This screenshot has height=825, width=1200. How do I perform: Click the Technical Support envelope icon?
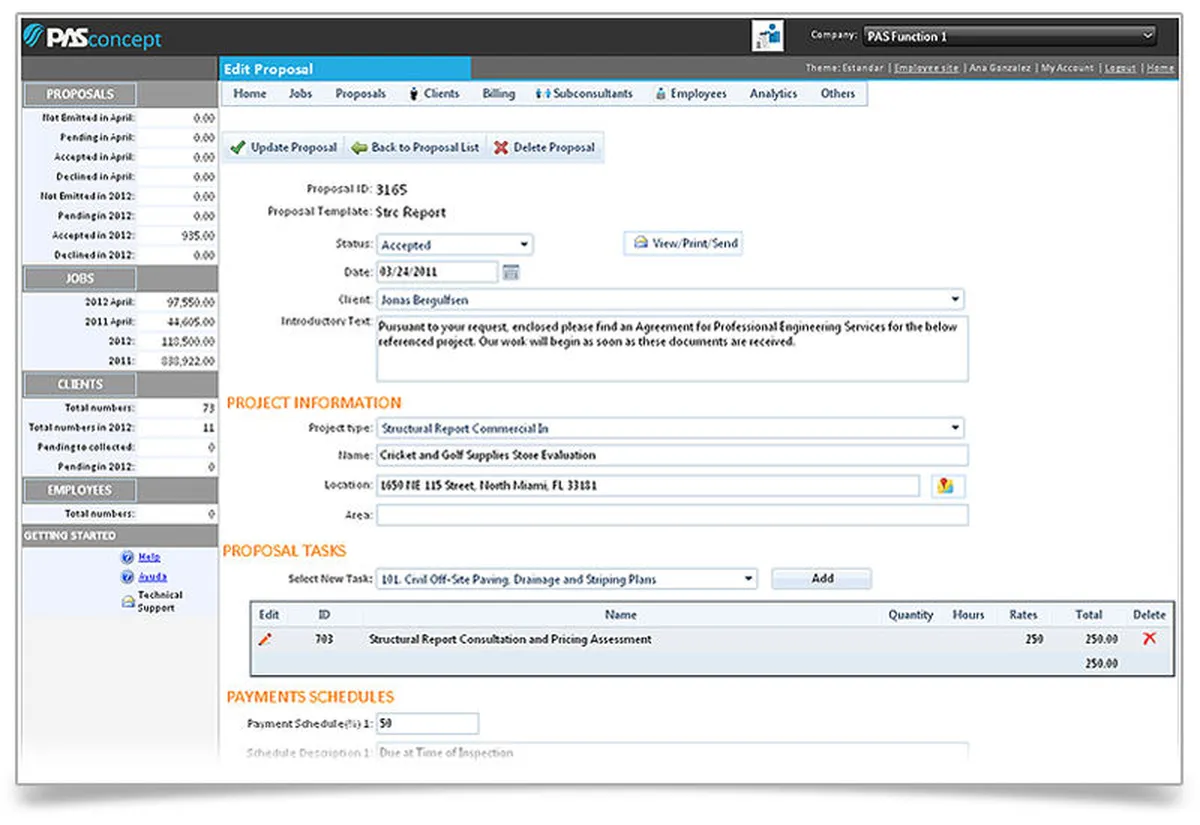click(127, 602)
